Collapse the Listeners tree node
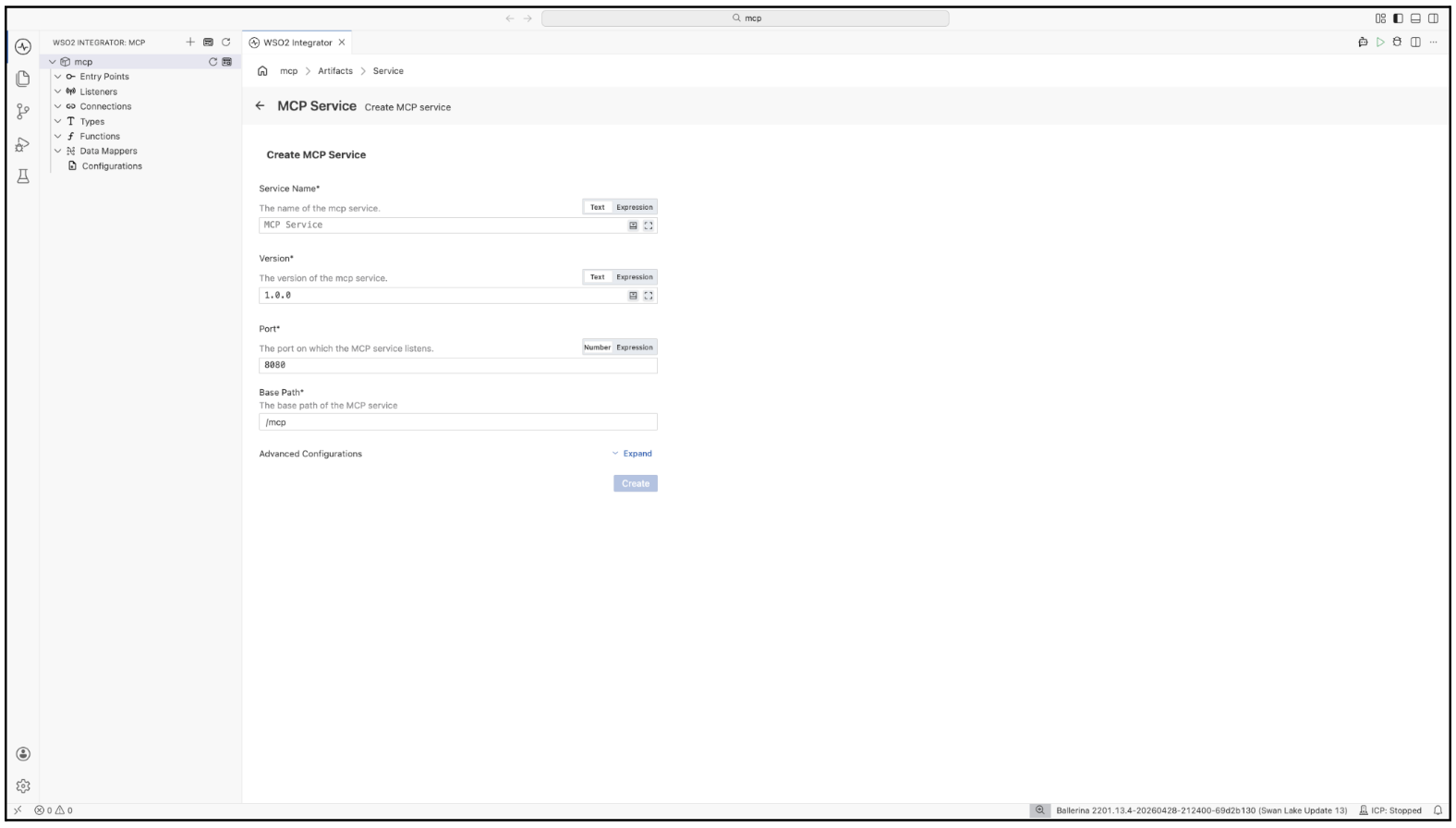 (58, 91)
